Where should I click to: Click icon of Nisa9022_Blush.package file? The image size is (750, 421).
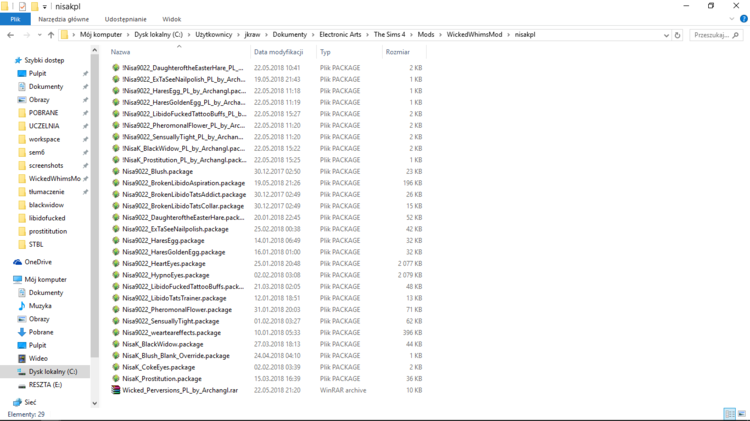coord(115,171)
